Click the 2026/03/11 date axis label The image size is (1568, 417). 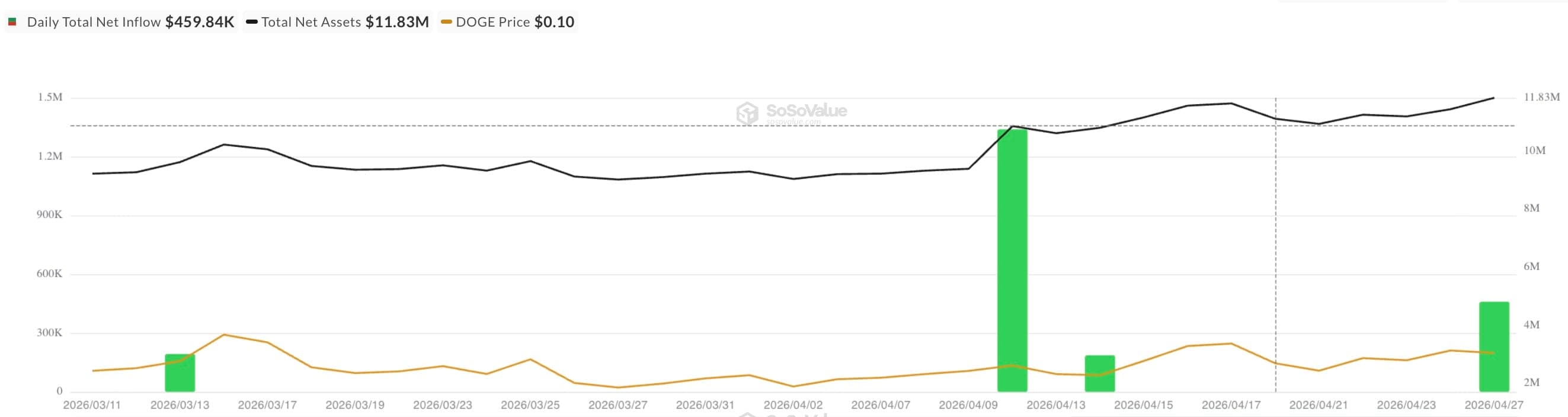[x=92, y=405]
